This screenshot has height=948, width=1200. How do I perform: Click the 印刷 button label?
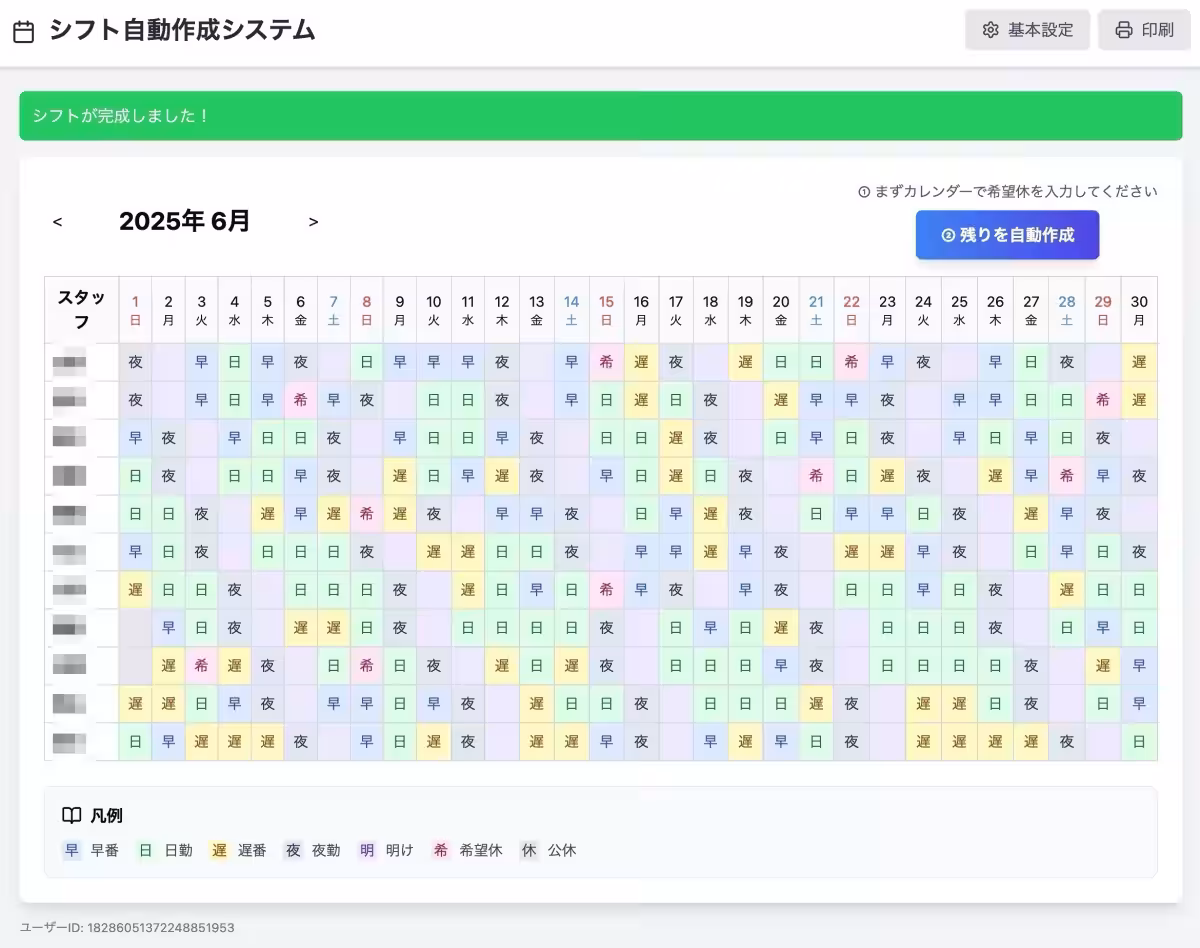click(1160, 30)
